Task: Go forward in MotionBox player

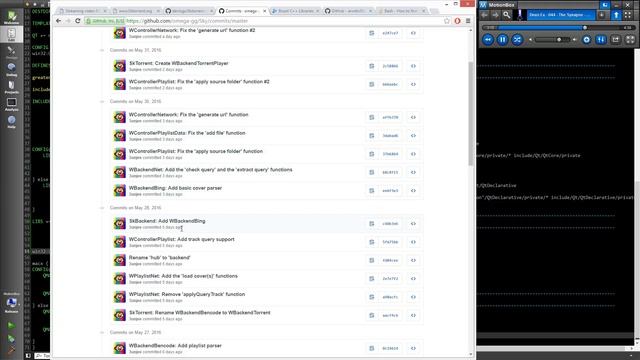Action: [x=495, y=15]
